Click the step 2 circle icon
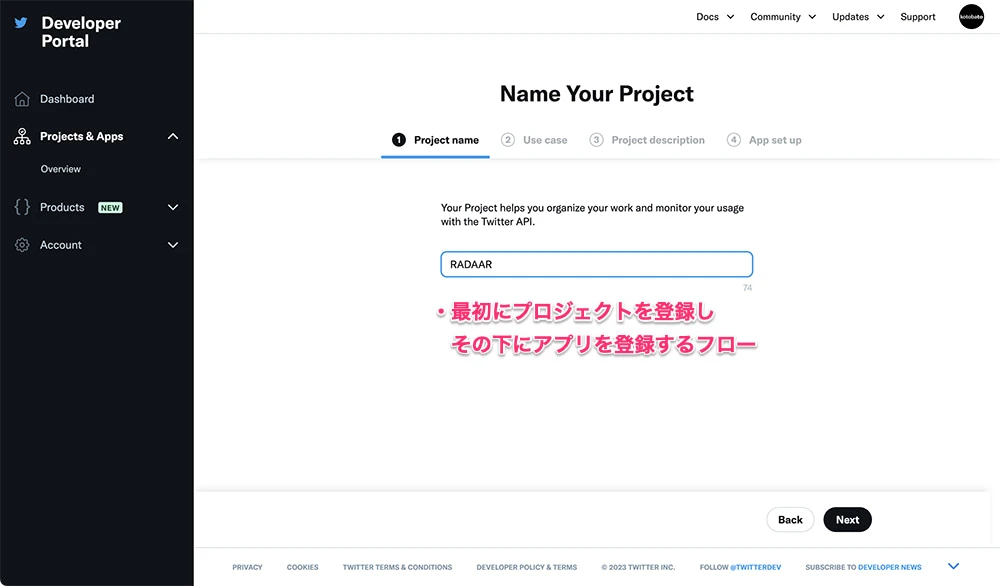Screen dimensions: 1000x586 (508, 140)
